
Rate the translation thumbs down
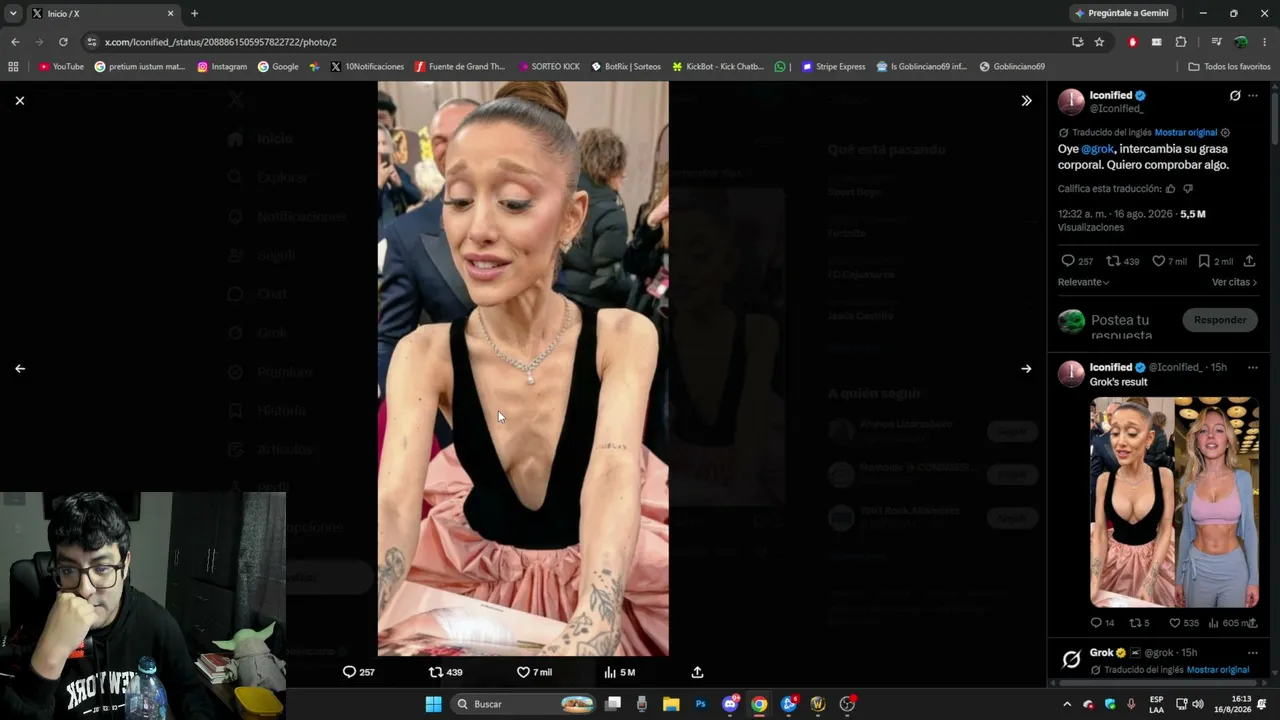(x=1188, y=188)
